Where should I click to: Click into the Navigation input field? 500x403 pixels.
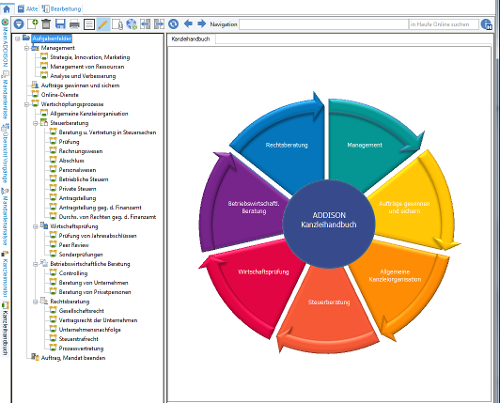324,24
